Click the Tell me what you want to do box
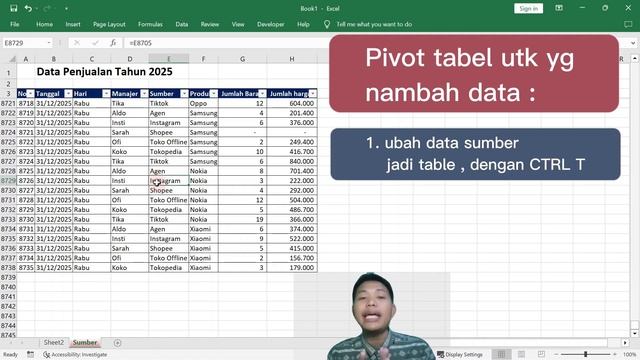This screenshot has width=640, height=360. click(374, 24)
